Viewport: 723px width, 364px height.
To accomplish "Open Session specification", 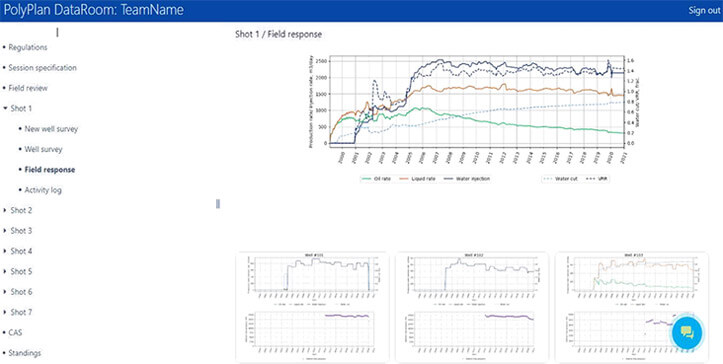I will (x=42, y=68).
